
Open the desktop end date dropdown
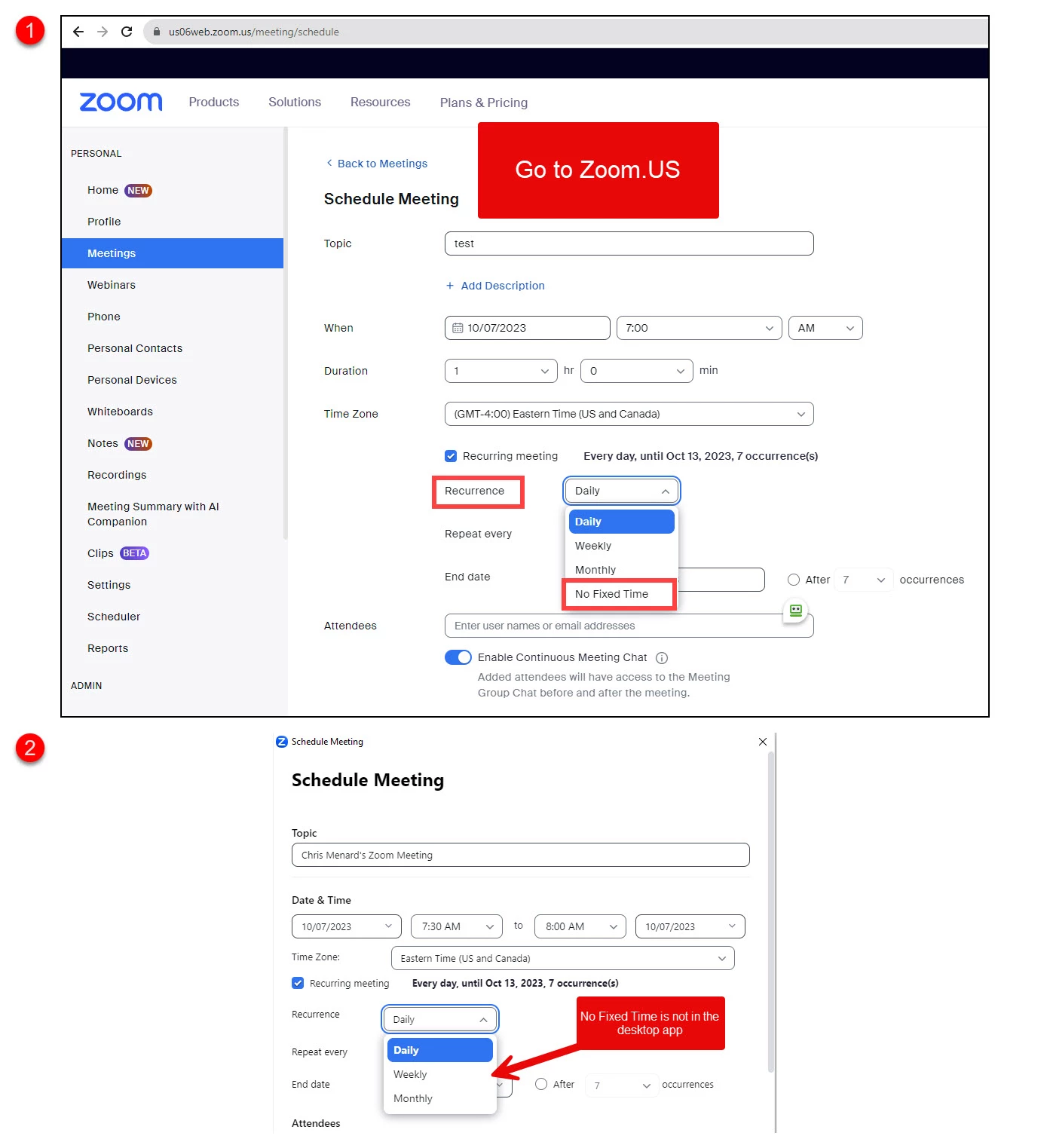[x=690, y=926]
